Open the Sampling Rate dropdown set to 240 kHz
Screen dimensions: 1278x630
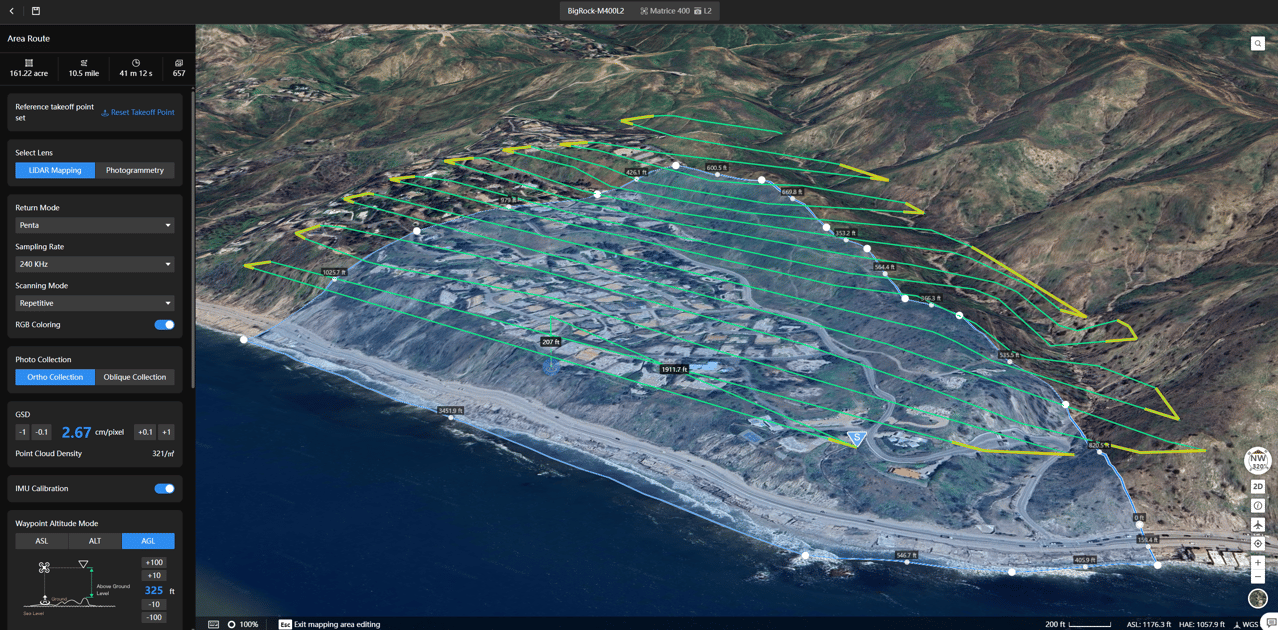coord(94,264)
